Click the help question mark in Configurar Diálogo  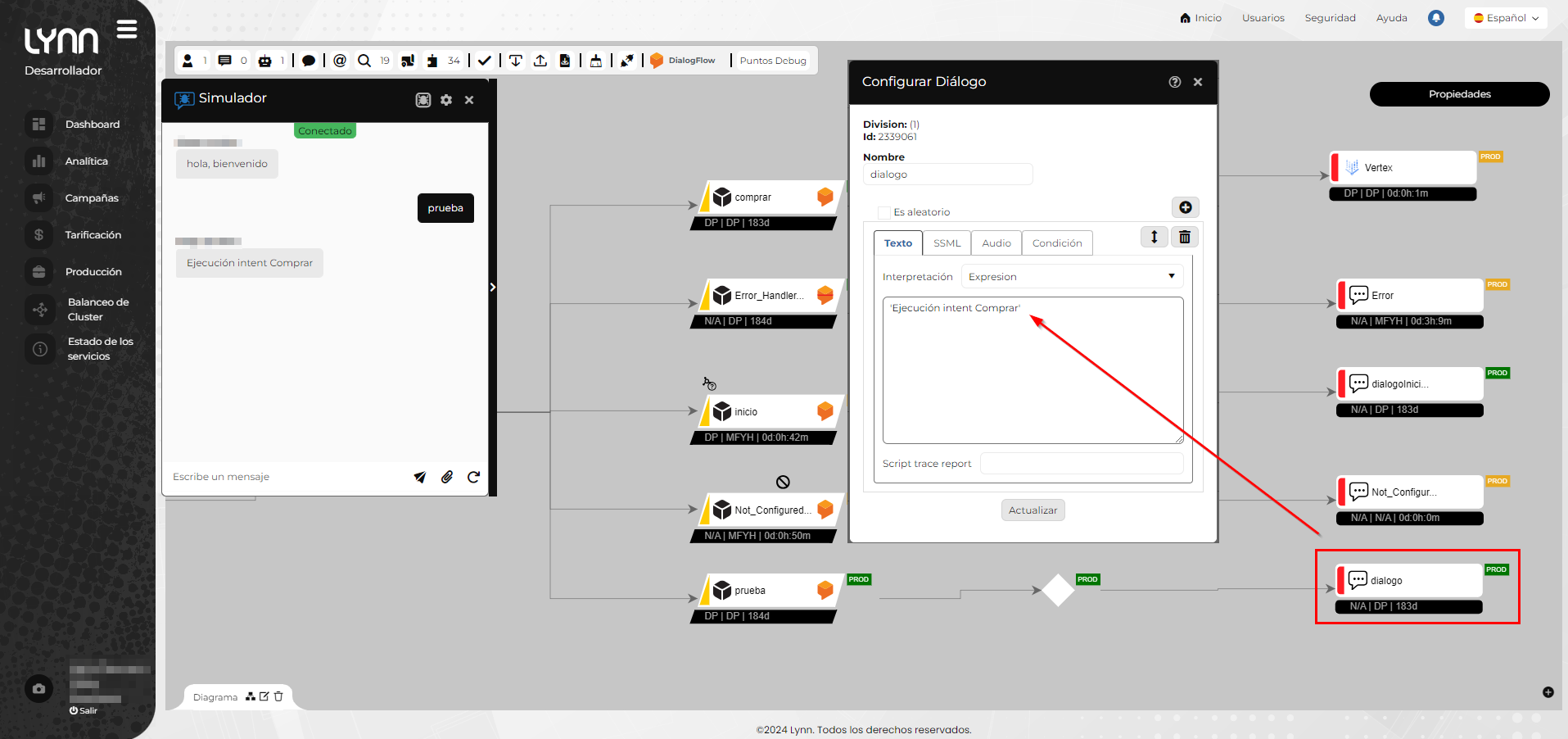pos(1175,82)
